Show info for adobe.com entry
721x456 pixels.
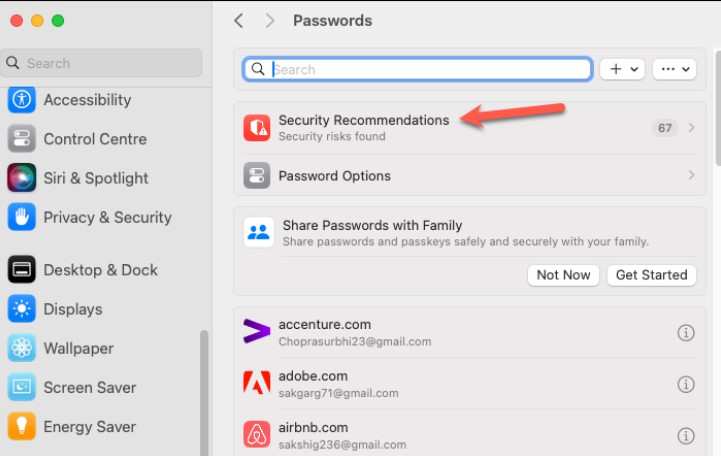pyautogui.click(x=686, y=384)
